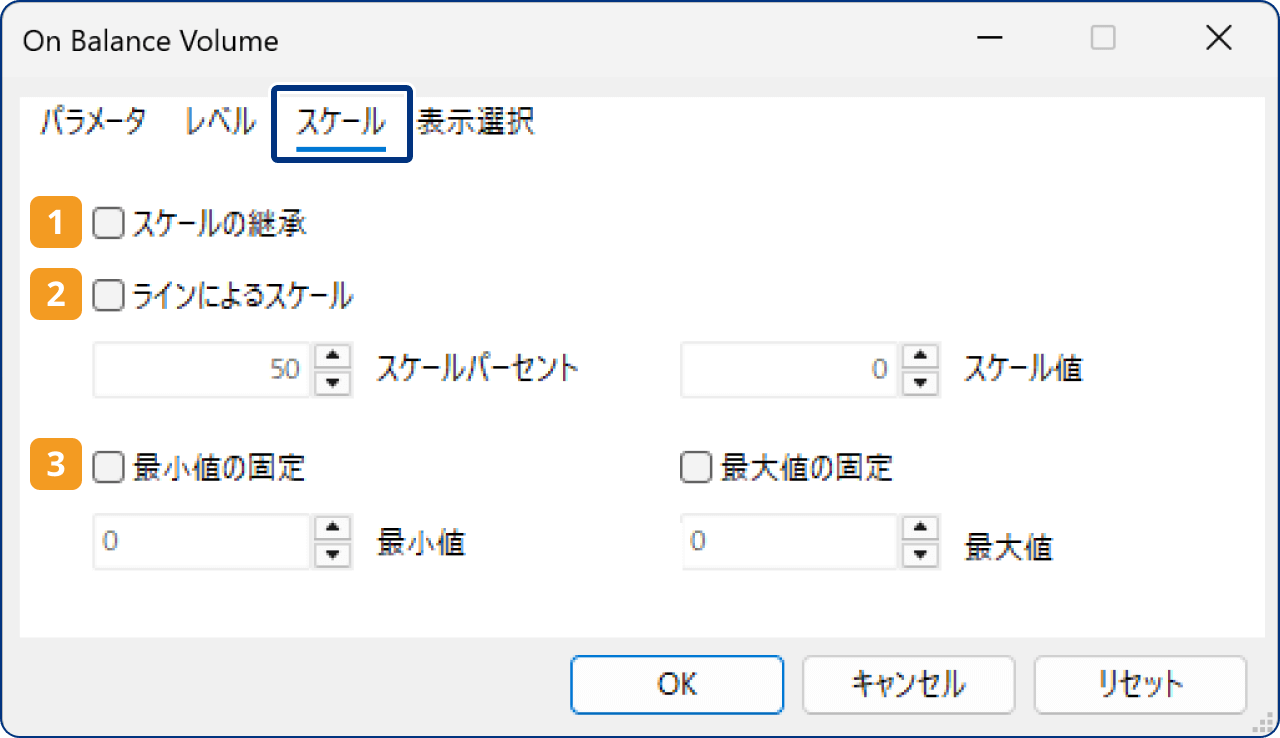
Task: Enable the スケールの継承 checkbox
Action: (x=106, y=225)
